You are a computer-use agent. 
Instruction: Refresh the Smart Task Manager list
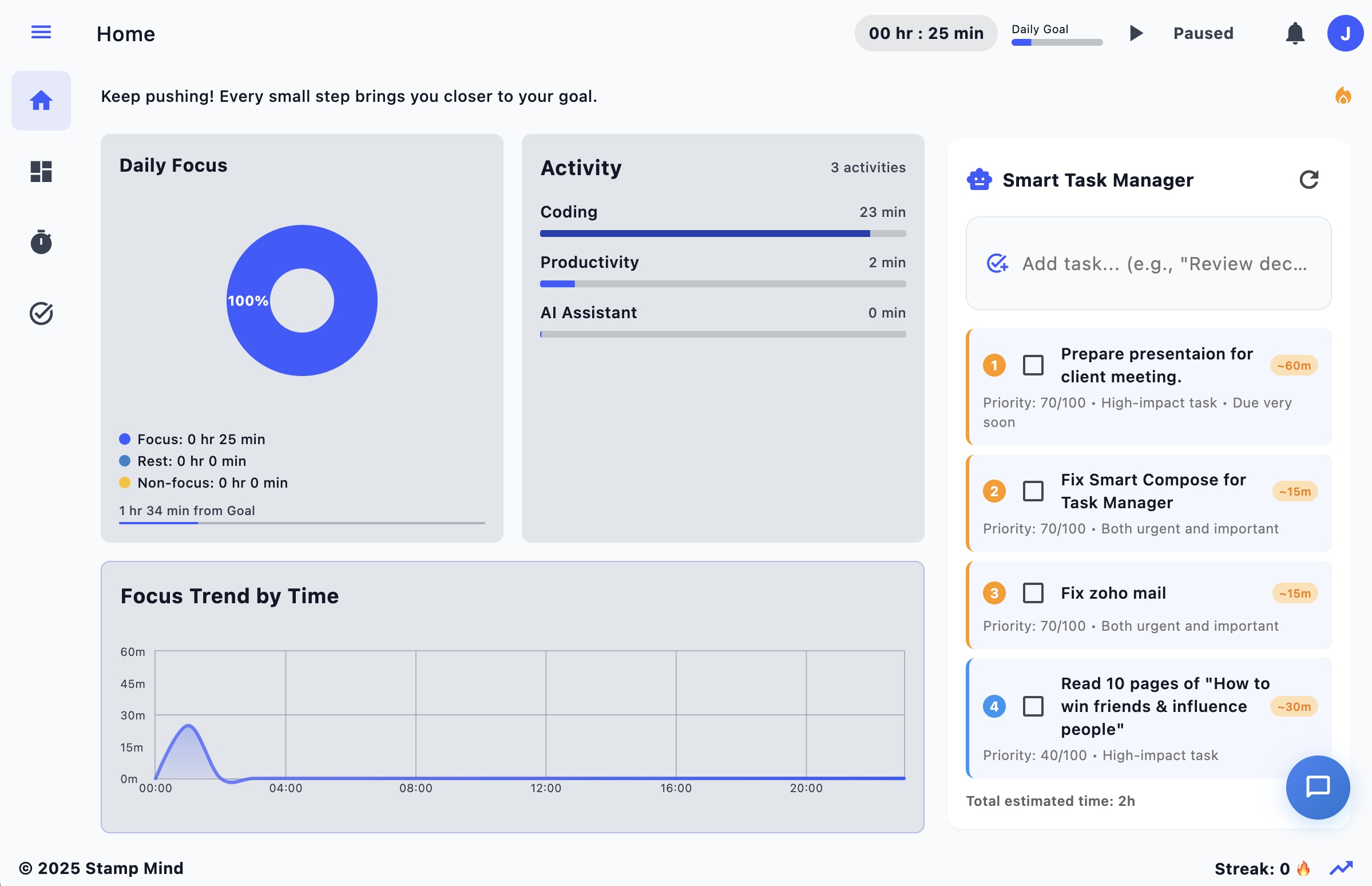(x=1308, y=180)
